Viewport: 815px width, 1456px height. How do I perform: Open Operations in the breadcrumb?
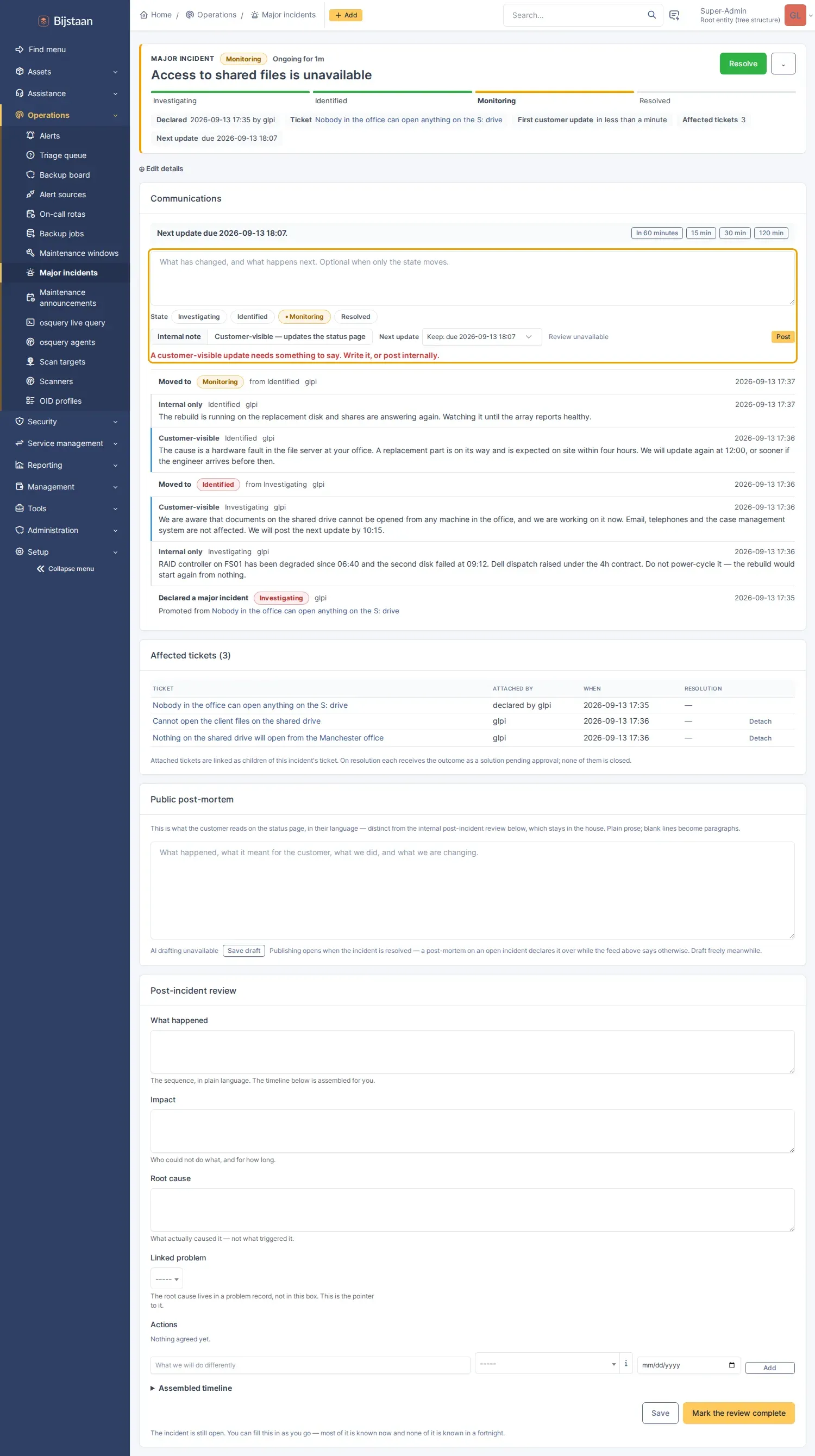pyautogui.click(x=211, y=15)
